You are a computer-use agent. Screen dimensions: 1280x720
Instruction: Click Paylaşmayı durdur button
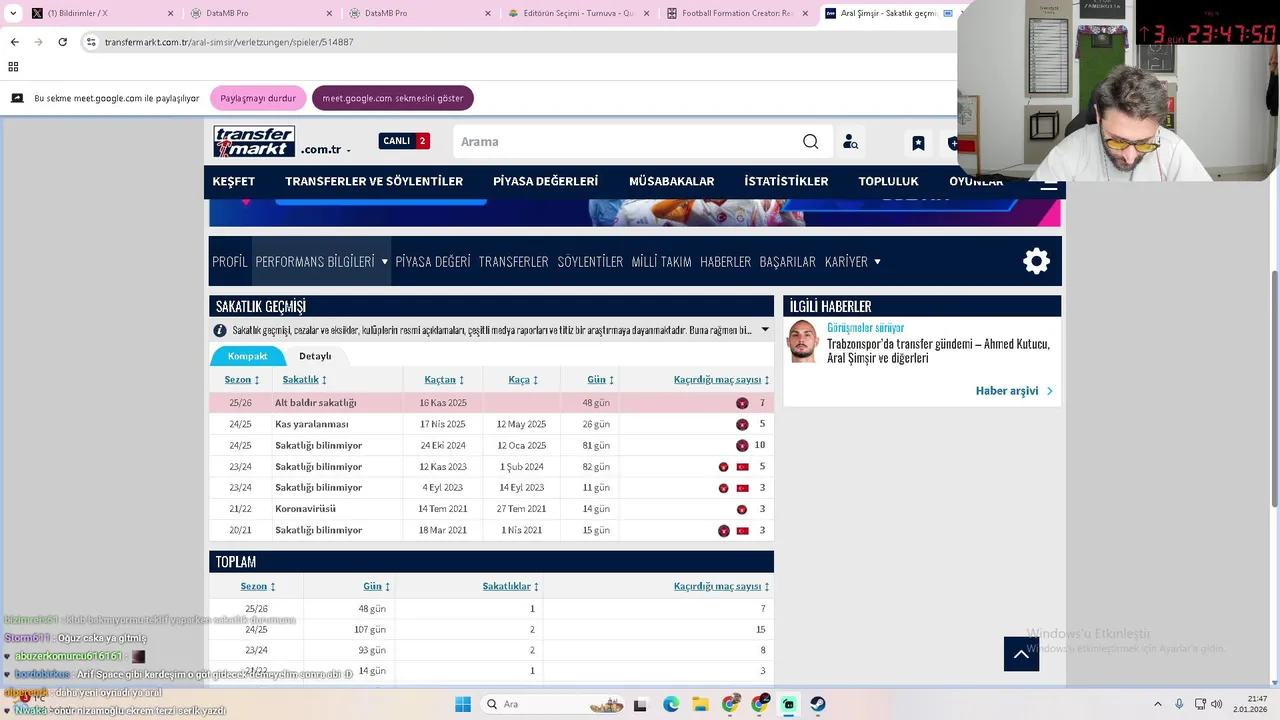point(258,98)
